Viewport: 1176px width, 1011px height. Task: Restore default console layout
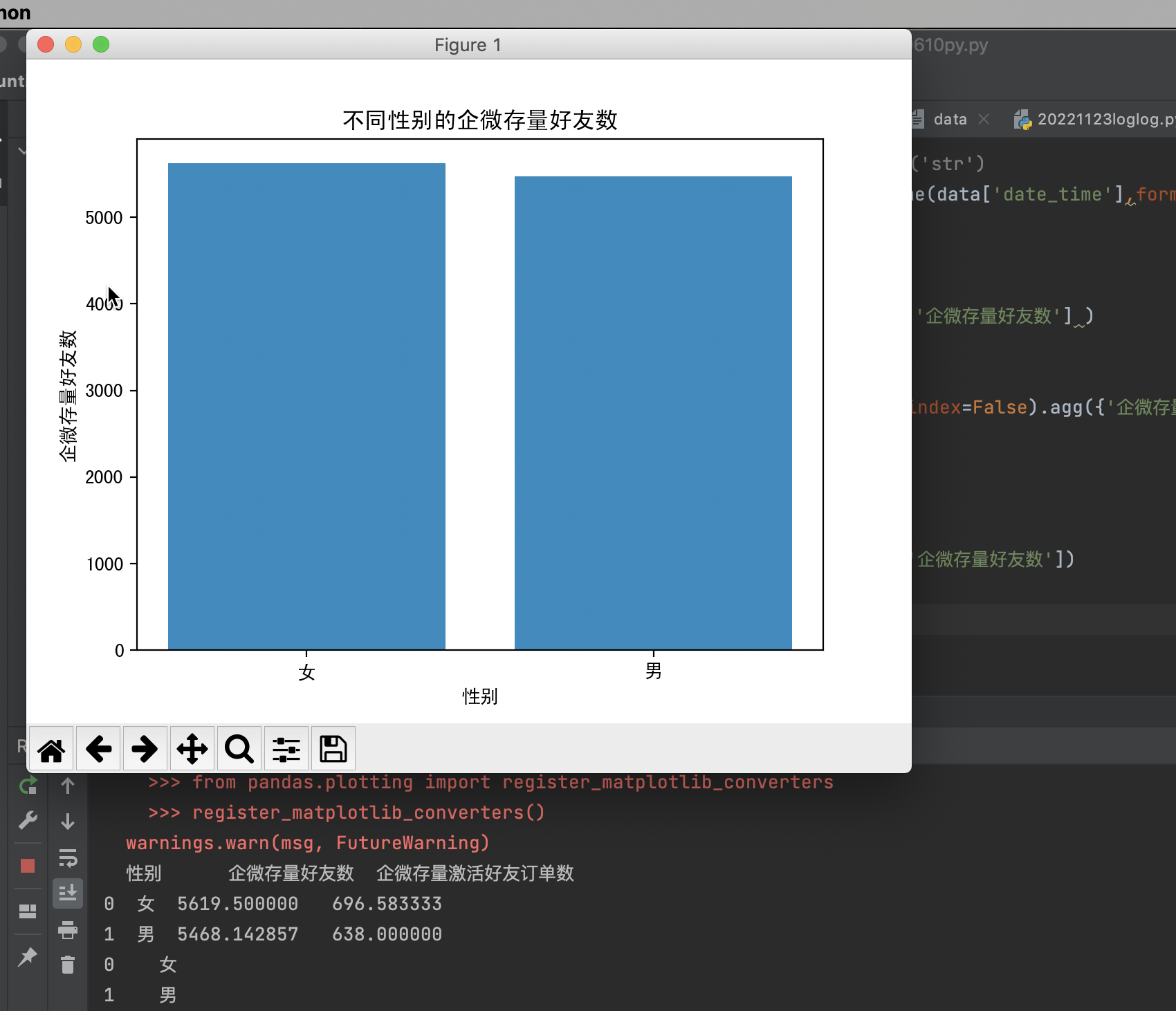pyautogui.click(x=28, y=910)
